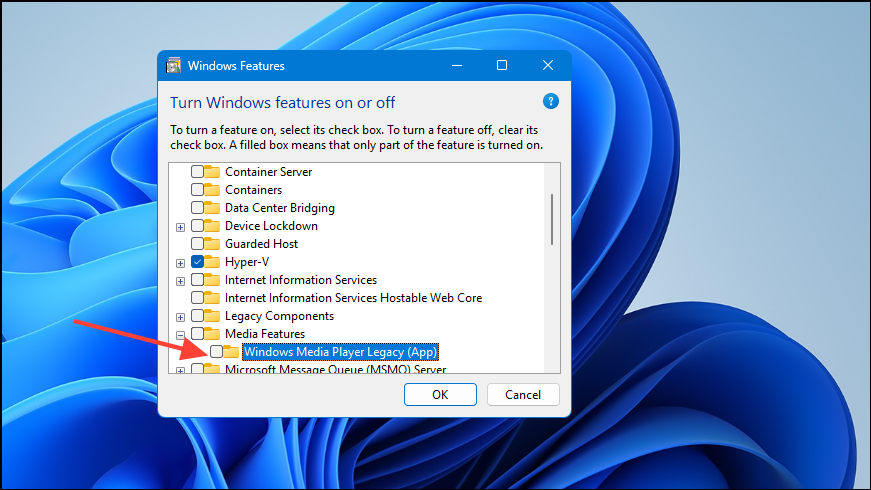871x490 pixels.
Task: Select the Media Features tree item label
Action: (265, 334)
